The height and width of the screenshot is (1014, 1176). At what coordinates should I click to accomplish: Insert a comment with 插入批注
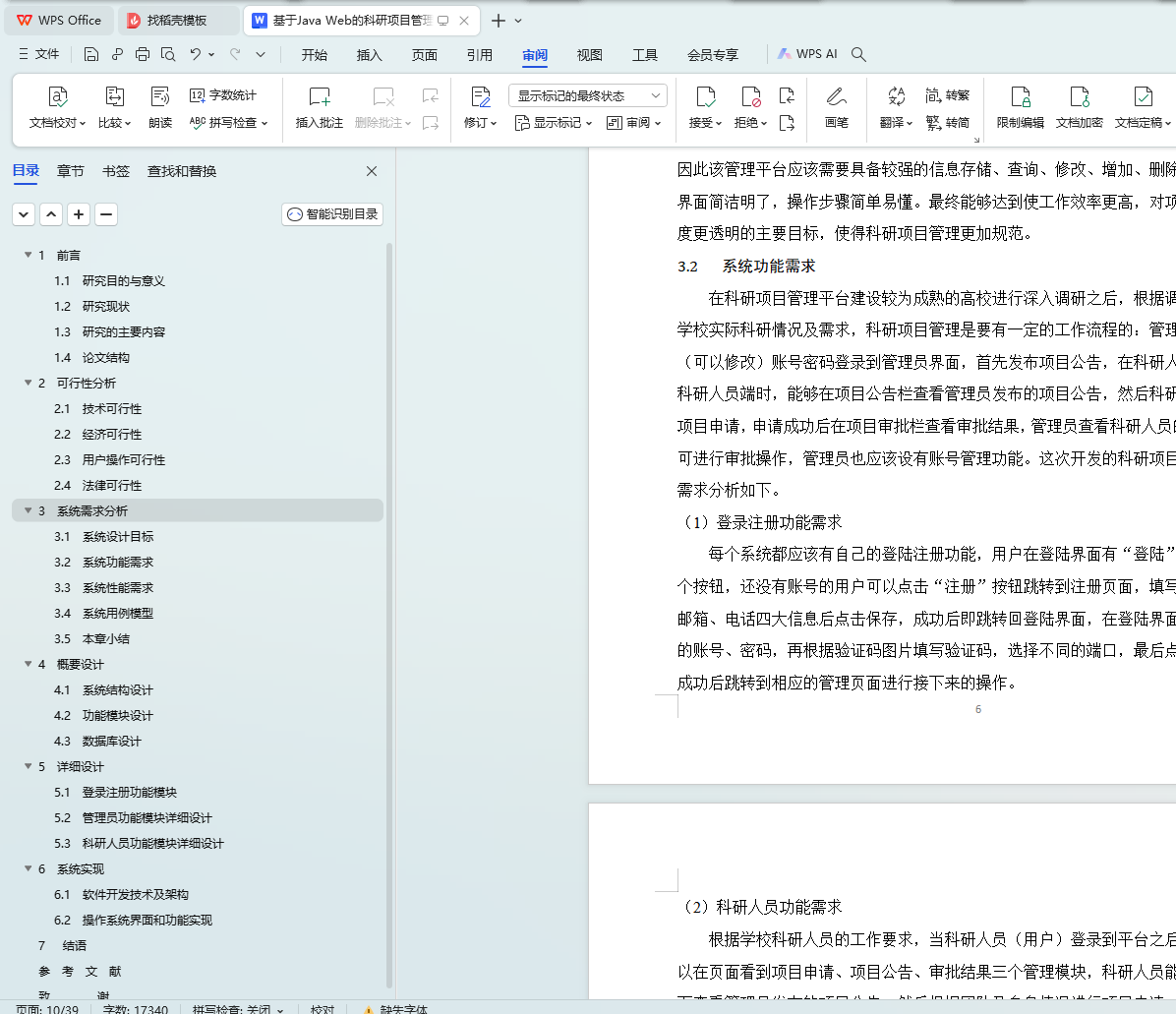(x=319, y=107)
